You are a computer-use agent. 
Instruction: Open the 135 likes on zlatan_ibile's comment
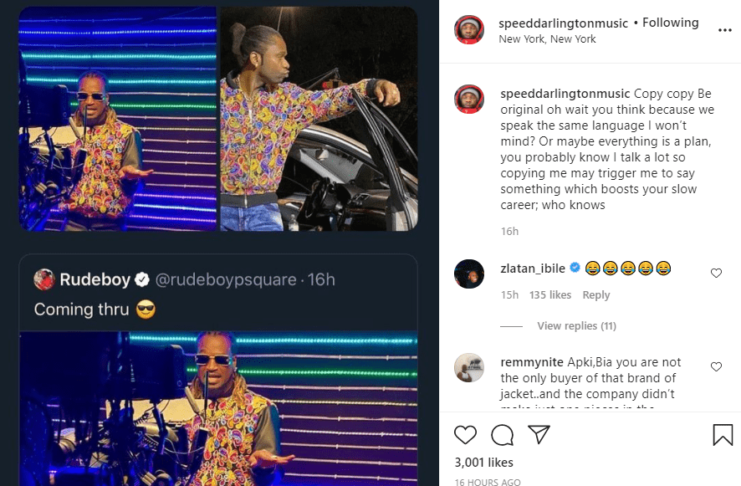[550, 295]
